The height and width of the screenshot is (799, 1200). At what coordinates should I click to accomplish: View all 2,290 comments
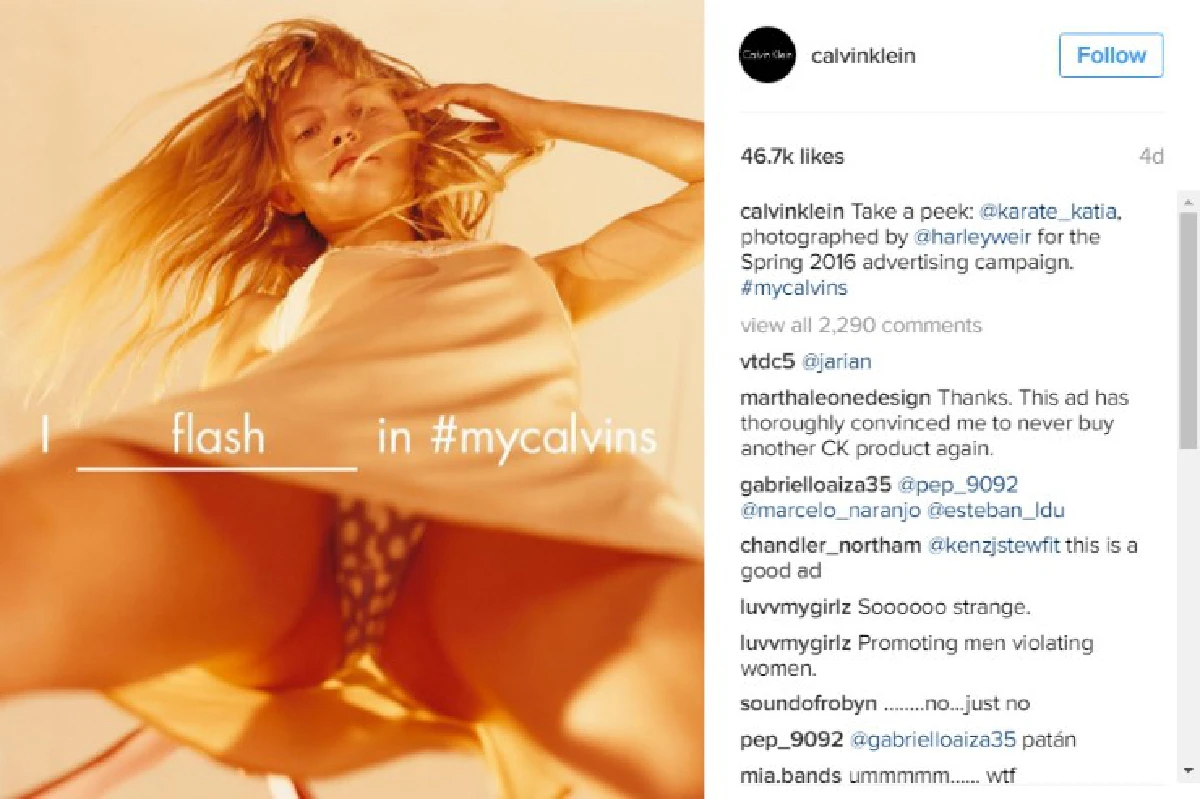(861, 325)
